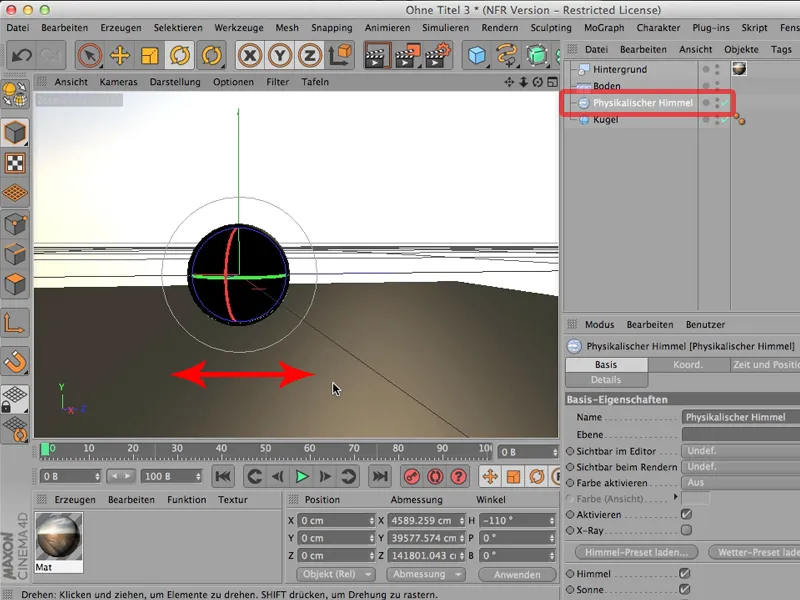Click the viewport orbit rotate icon
The width and height of the screenshot is (800, 600).
tap(537, 82)
